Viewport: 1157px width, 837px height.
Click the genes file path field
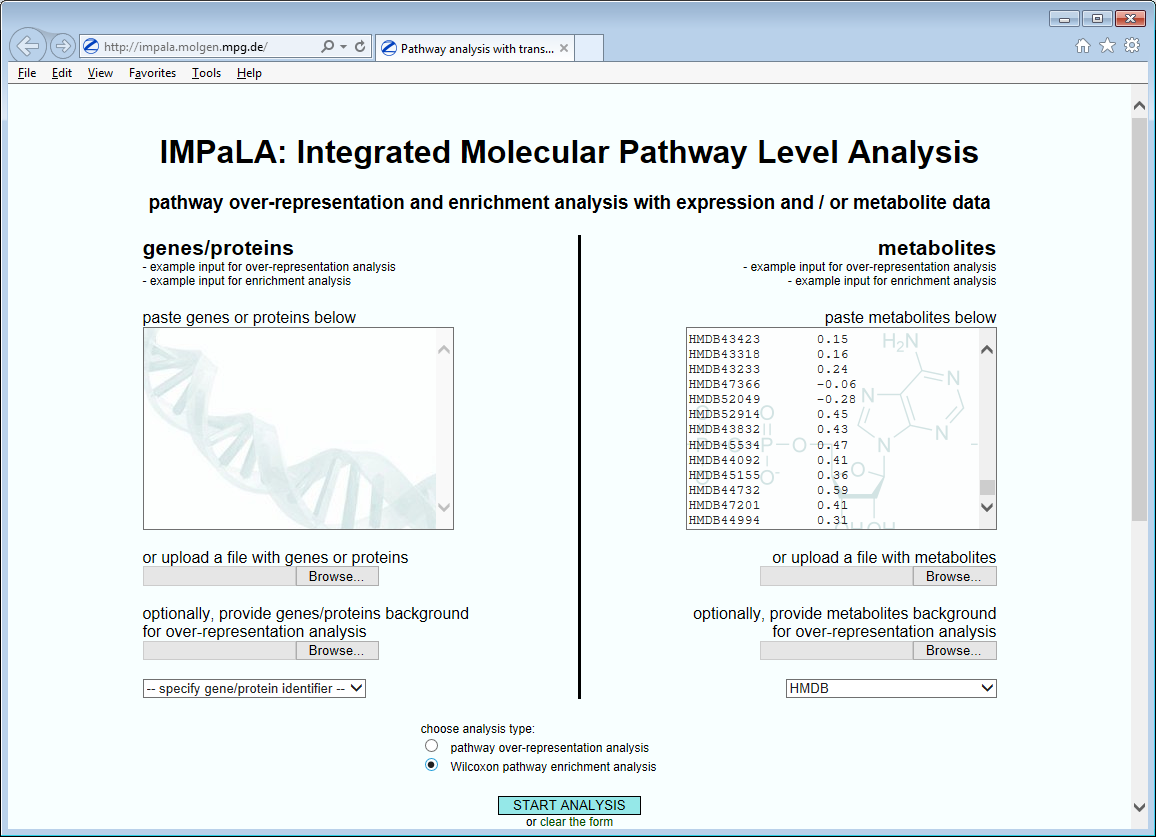(x=219, y=576)
